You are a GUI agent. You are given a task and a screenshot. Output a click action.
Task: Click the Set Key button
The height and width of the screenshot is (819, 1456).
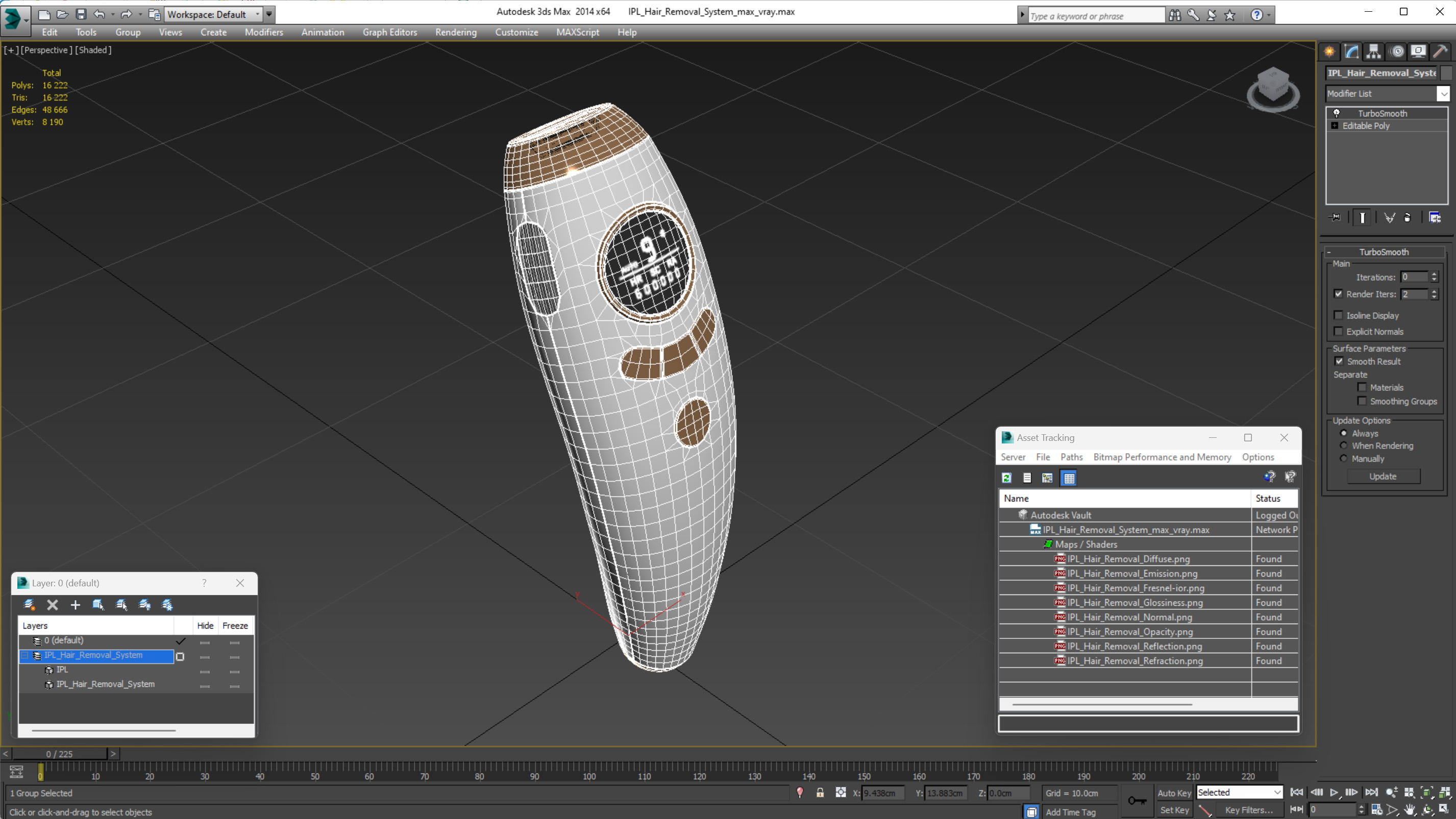coord(1174,810)
